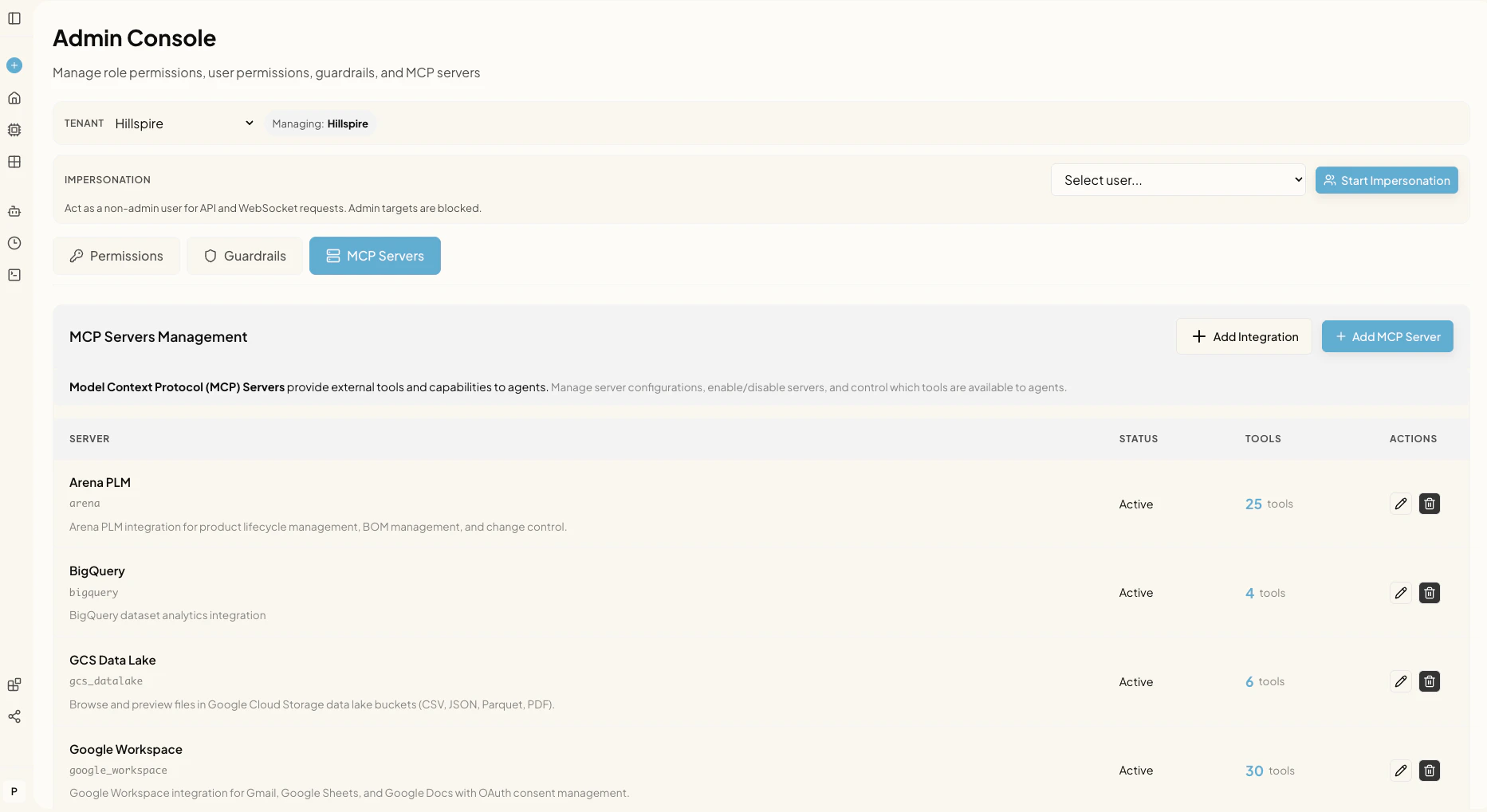Delete the GCS Data Lake server

pos(1430,681)
